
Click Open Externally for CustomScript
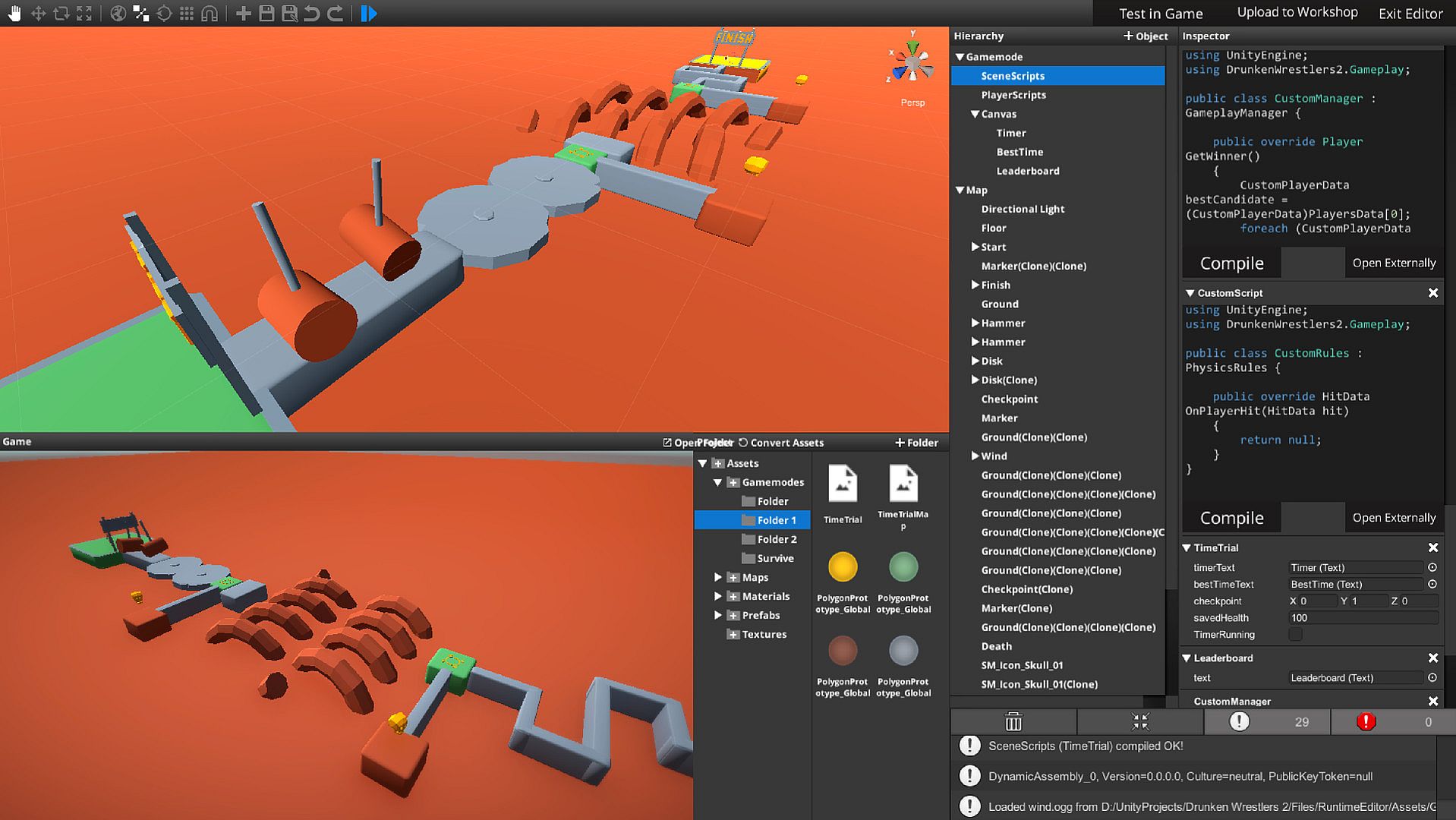pos(1394,518)
